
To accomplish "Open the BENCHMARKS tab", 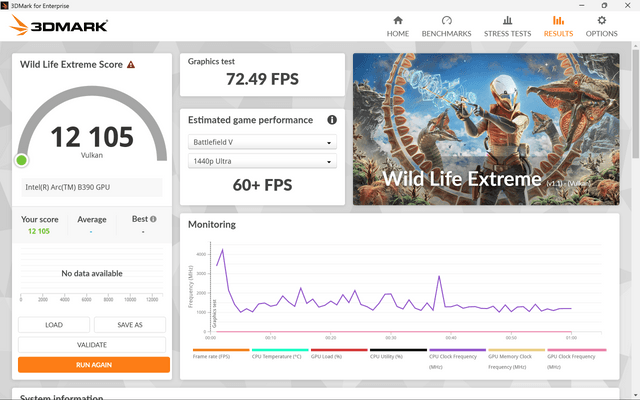I will (x=447, y=27).
